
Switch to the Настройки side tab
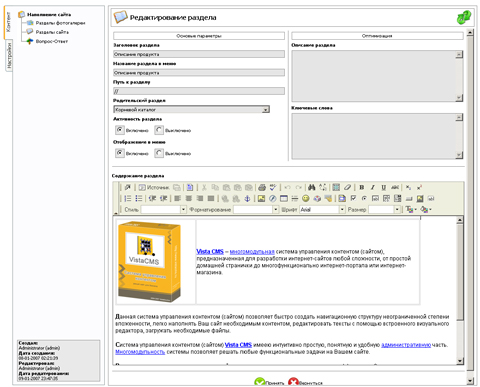9,56
